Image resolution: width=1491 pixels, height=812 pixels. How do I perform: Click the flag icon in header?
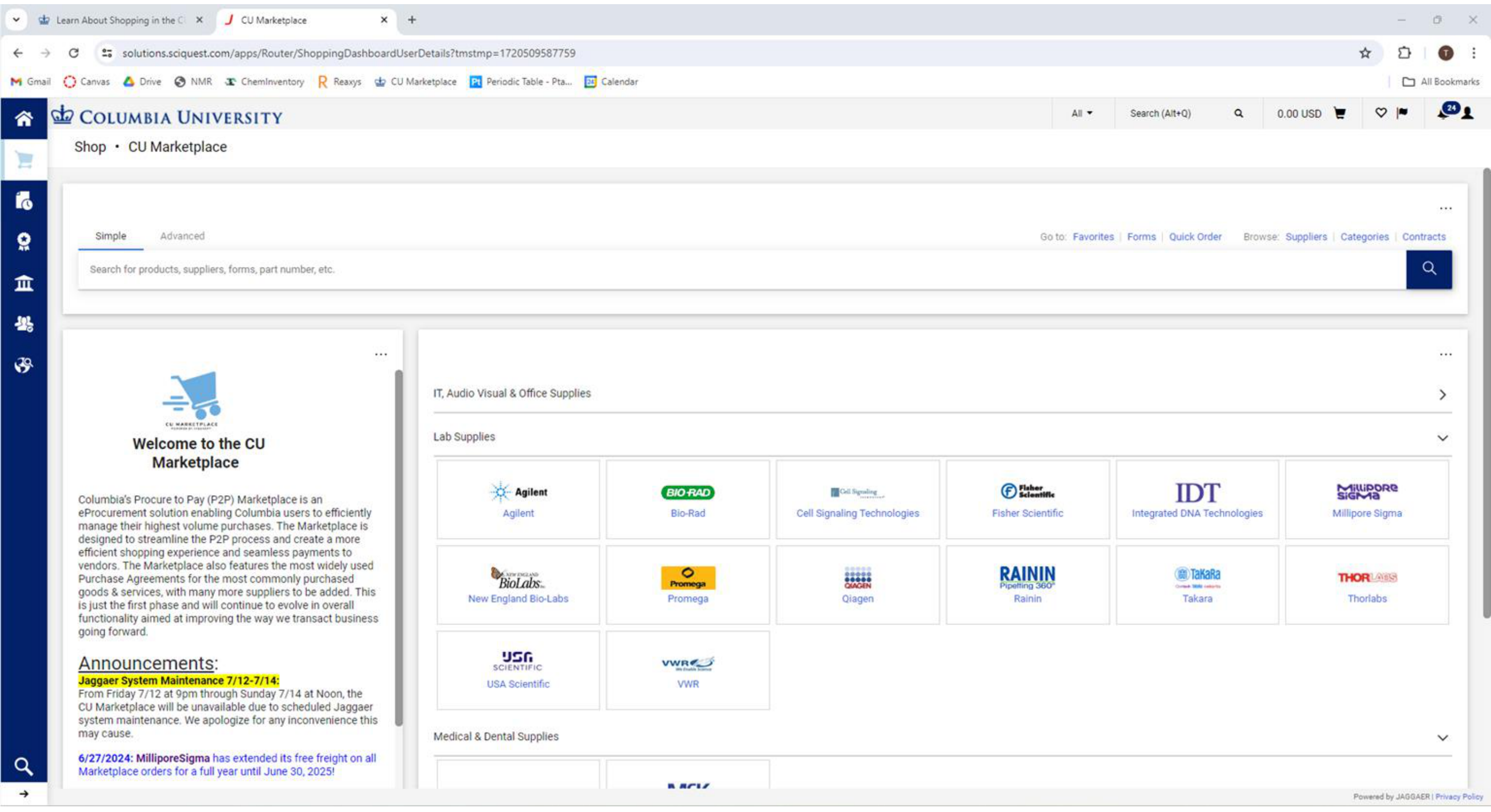[1402, 113]
